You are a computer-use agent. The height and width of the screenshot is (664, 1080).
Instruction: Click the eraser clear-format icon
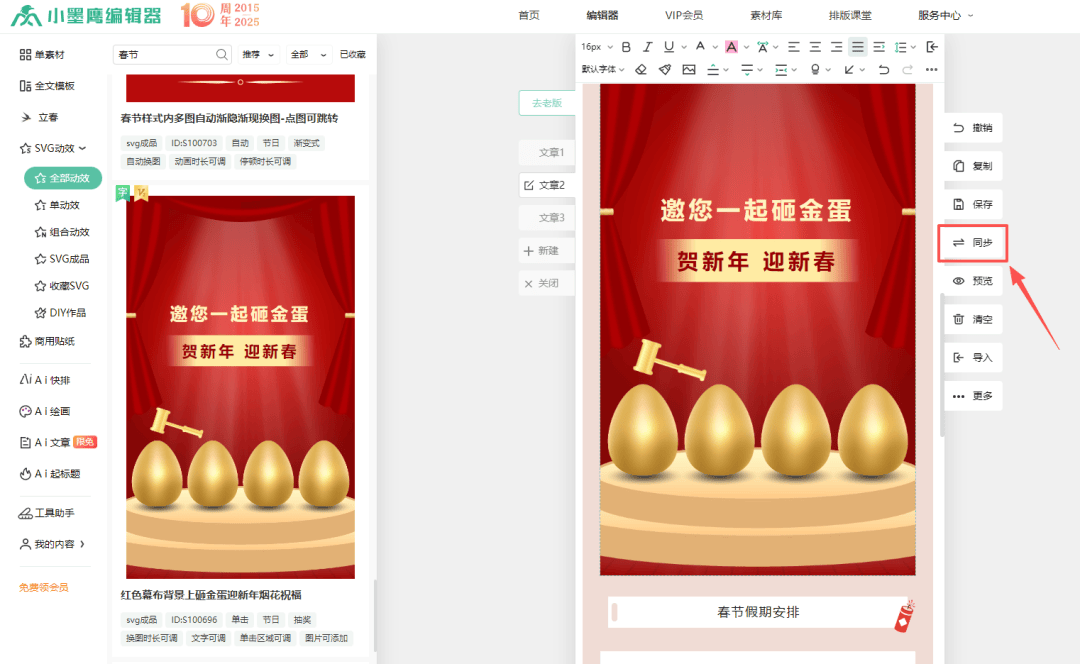pos(640,70)
